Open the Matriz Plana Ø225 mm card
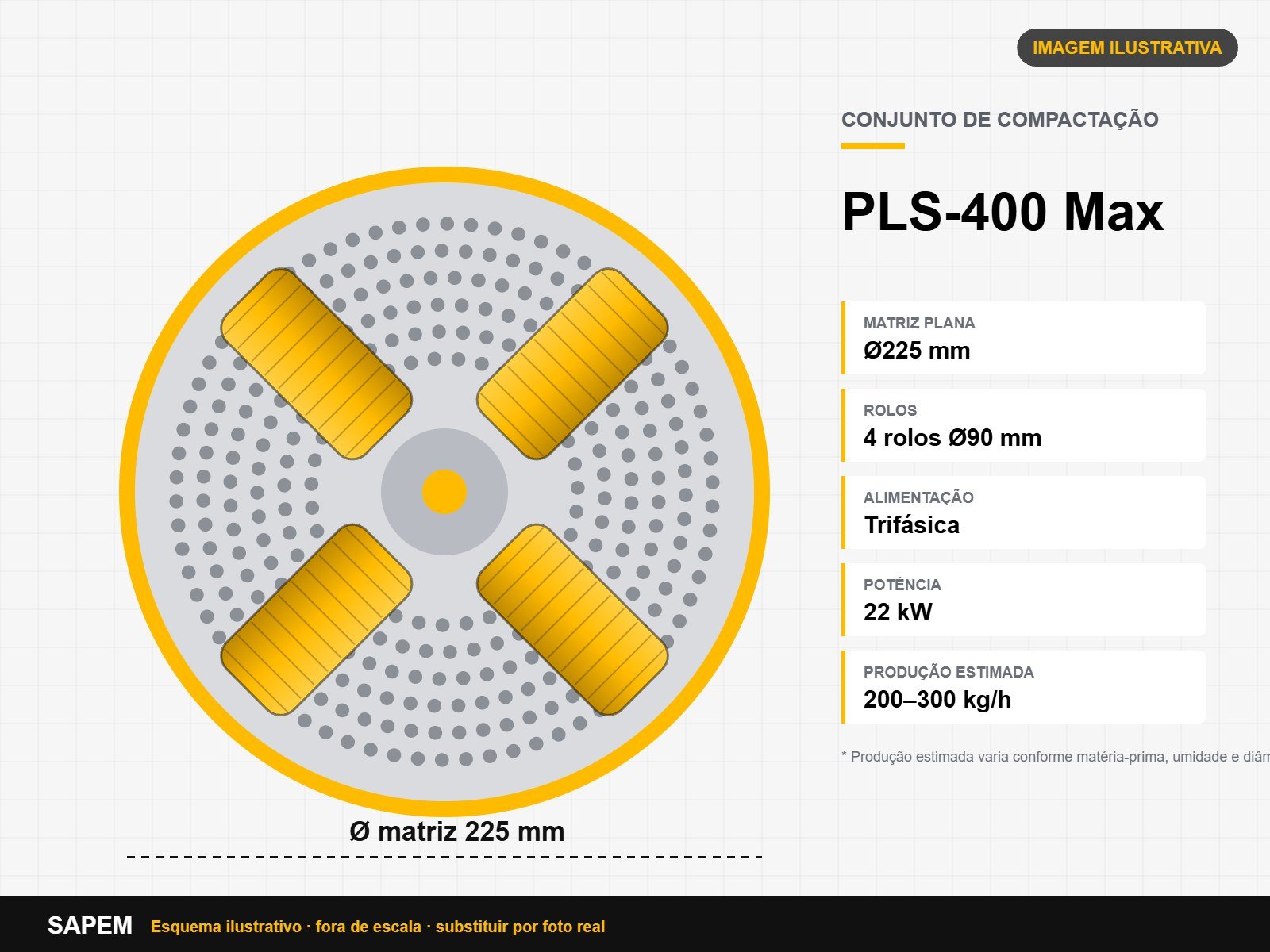This screenshot has height=952, width=1270. (1024, 338)
